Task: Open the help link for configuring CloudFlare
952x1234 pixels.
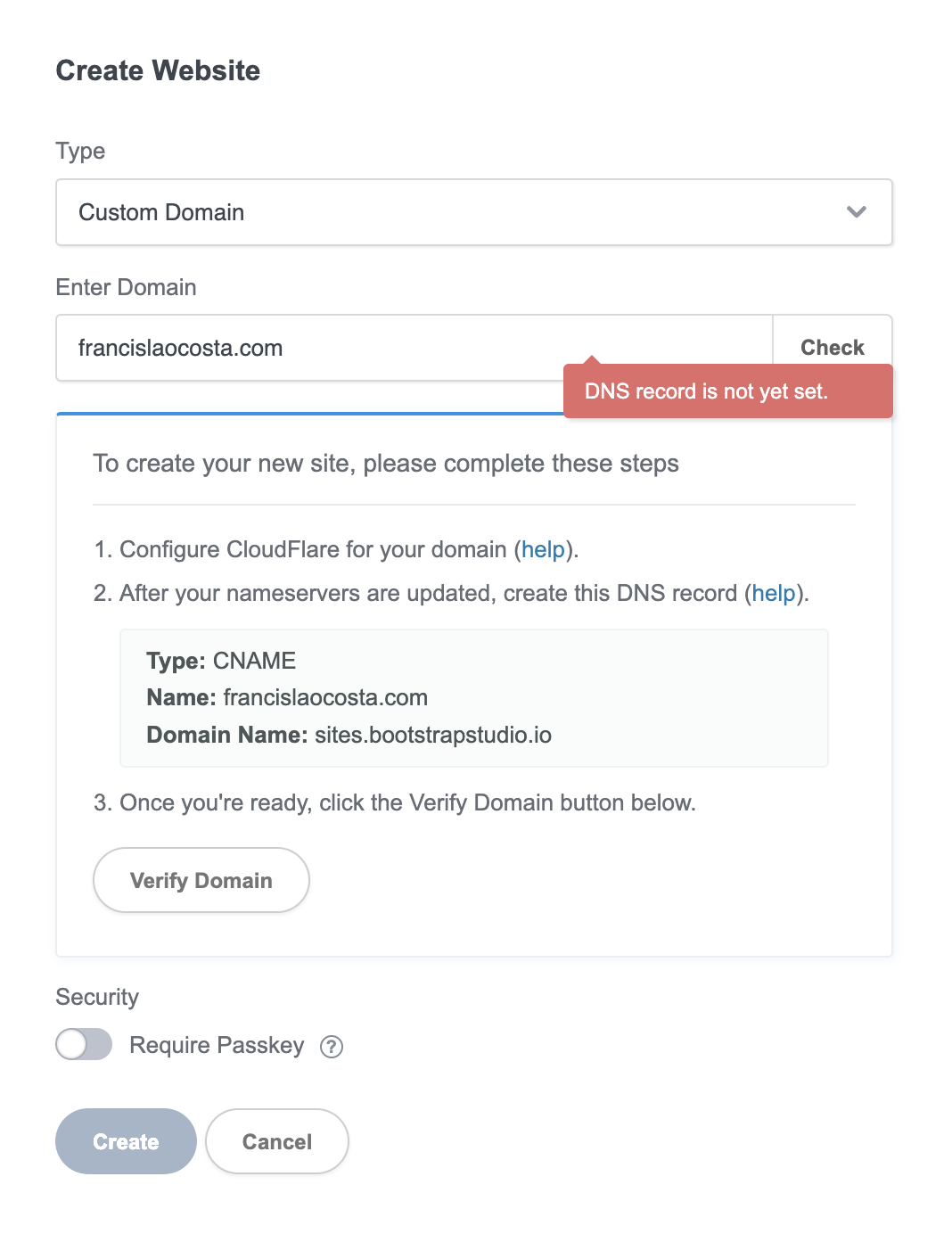Action: click(x=543, y=549)
